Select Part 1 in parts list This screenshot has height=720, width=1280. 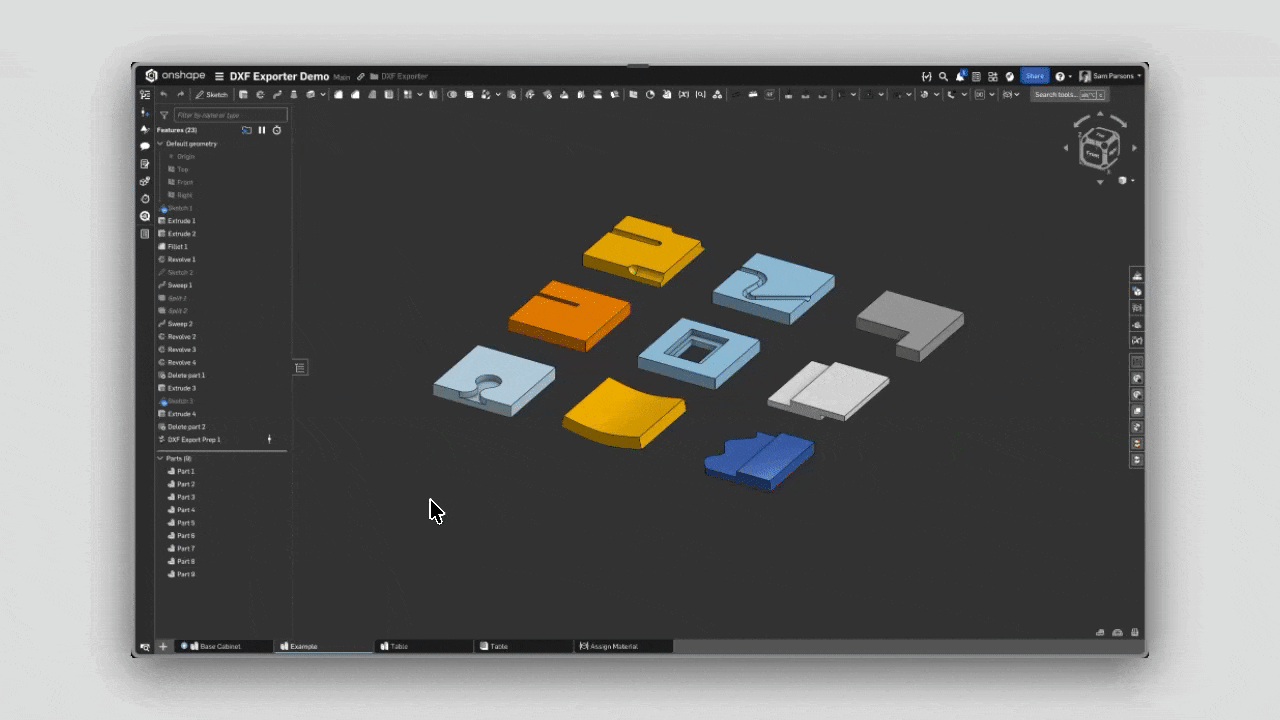pos(185,471)
